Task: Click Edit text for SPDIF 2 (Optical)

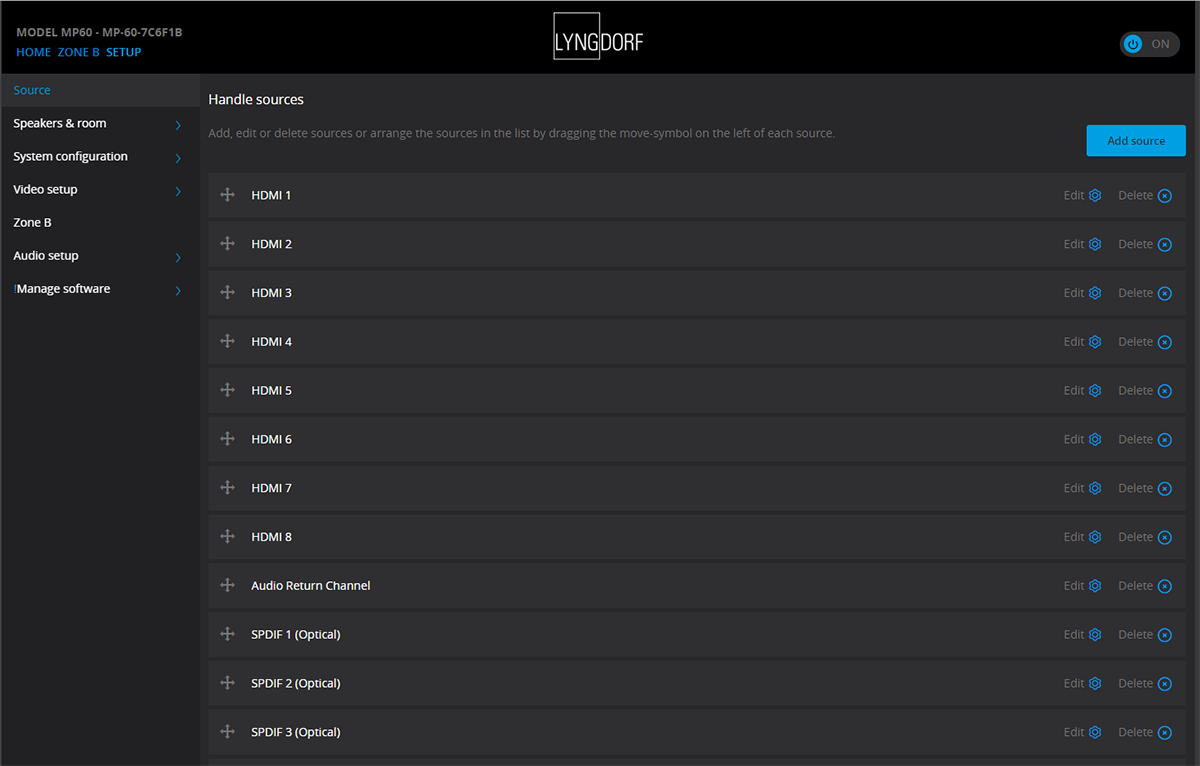Action: pos(1074,683)
